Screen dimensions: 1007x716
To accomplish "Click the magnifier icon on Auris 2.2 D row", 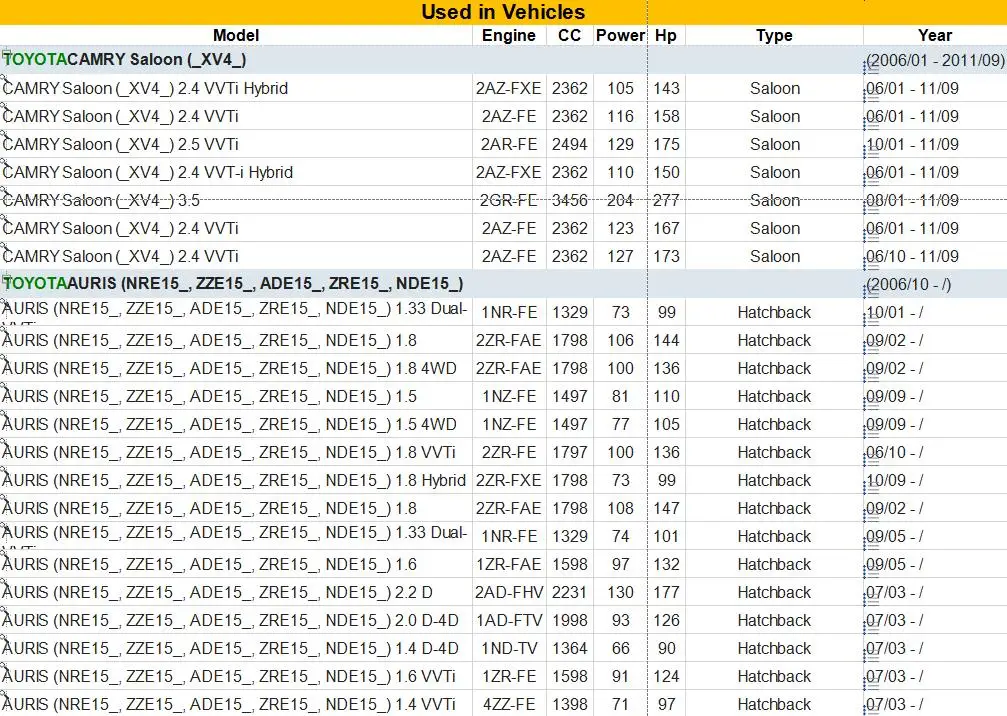I will [x=4, y=583].
